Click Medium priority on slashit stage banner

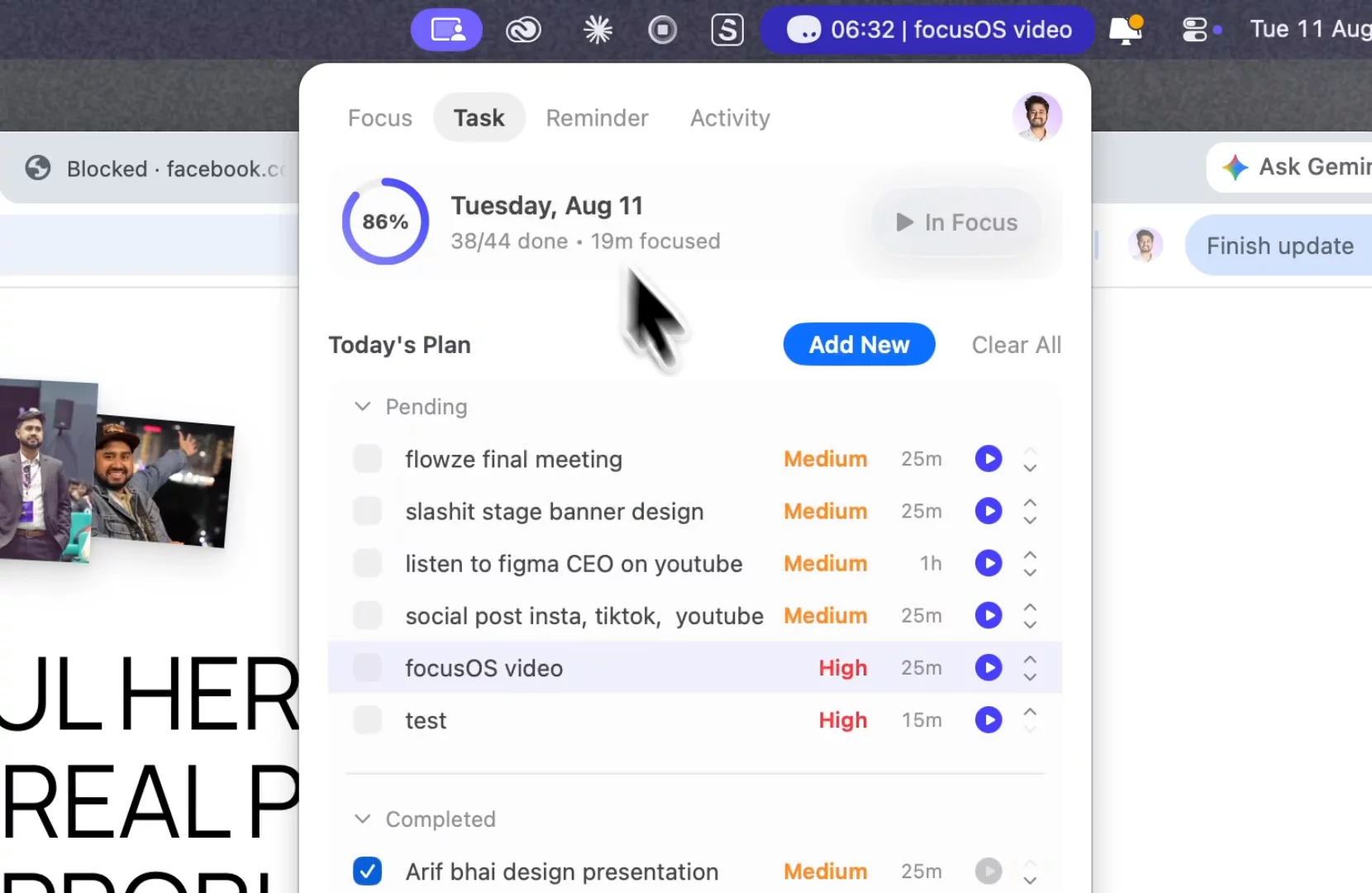[826, 511]
